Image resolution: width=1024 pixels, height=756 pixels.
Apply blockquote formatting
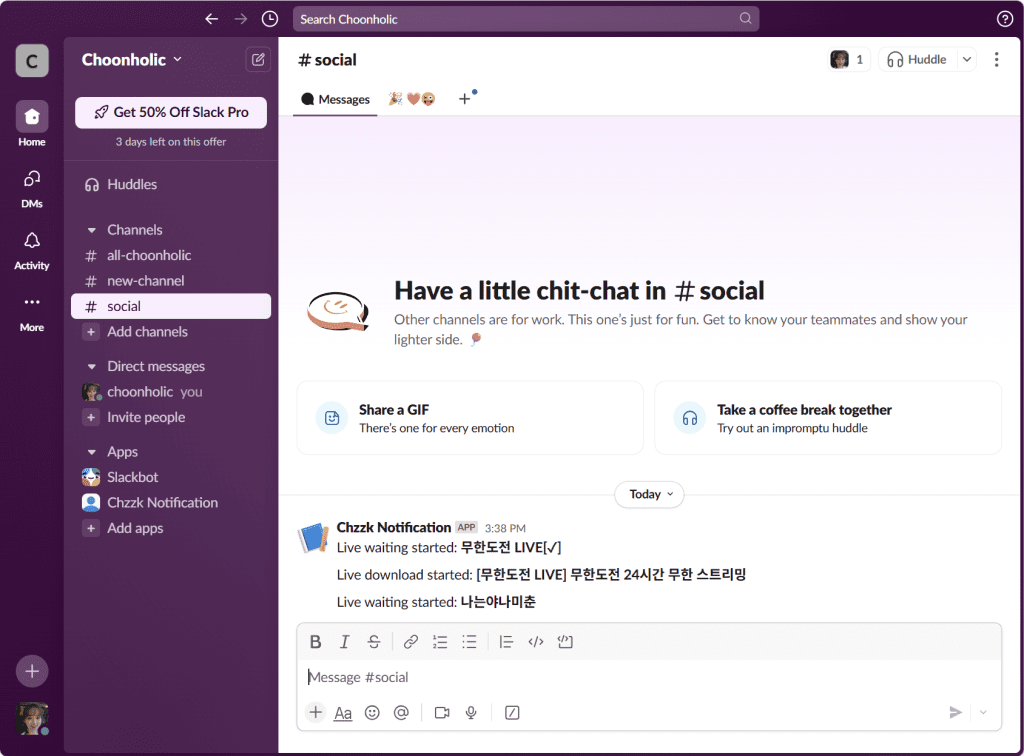[506, 642]
